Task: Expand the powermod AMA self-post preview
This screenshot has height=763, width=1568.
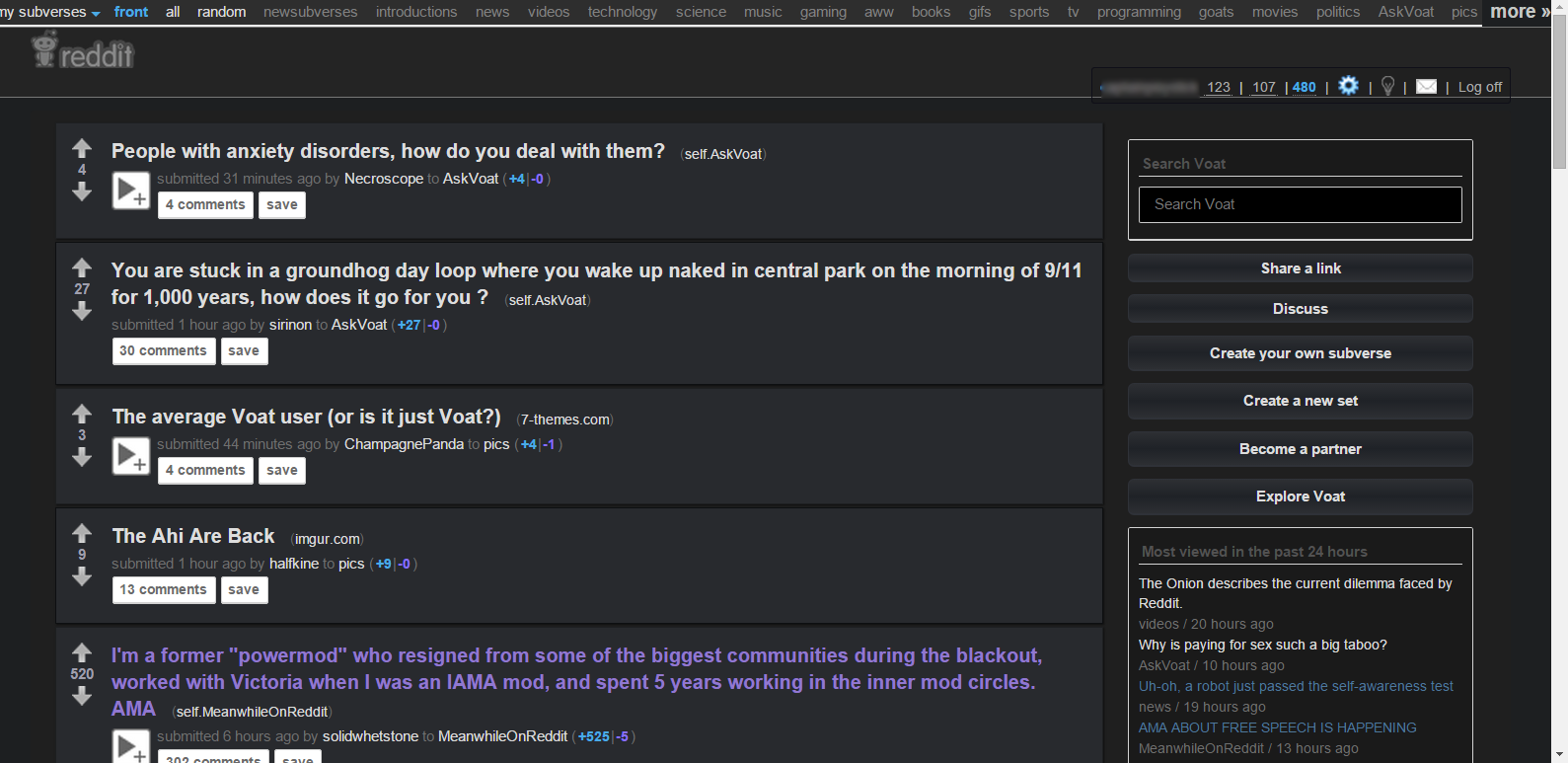Action: point(130,746)
